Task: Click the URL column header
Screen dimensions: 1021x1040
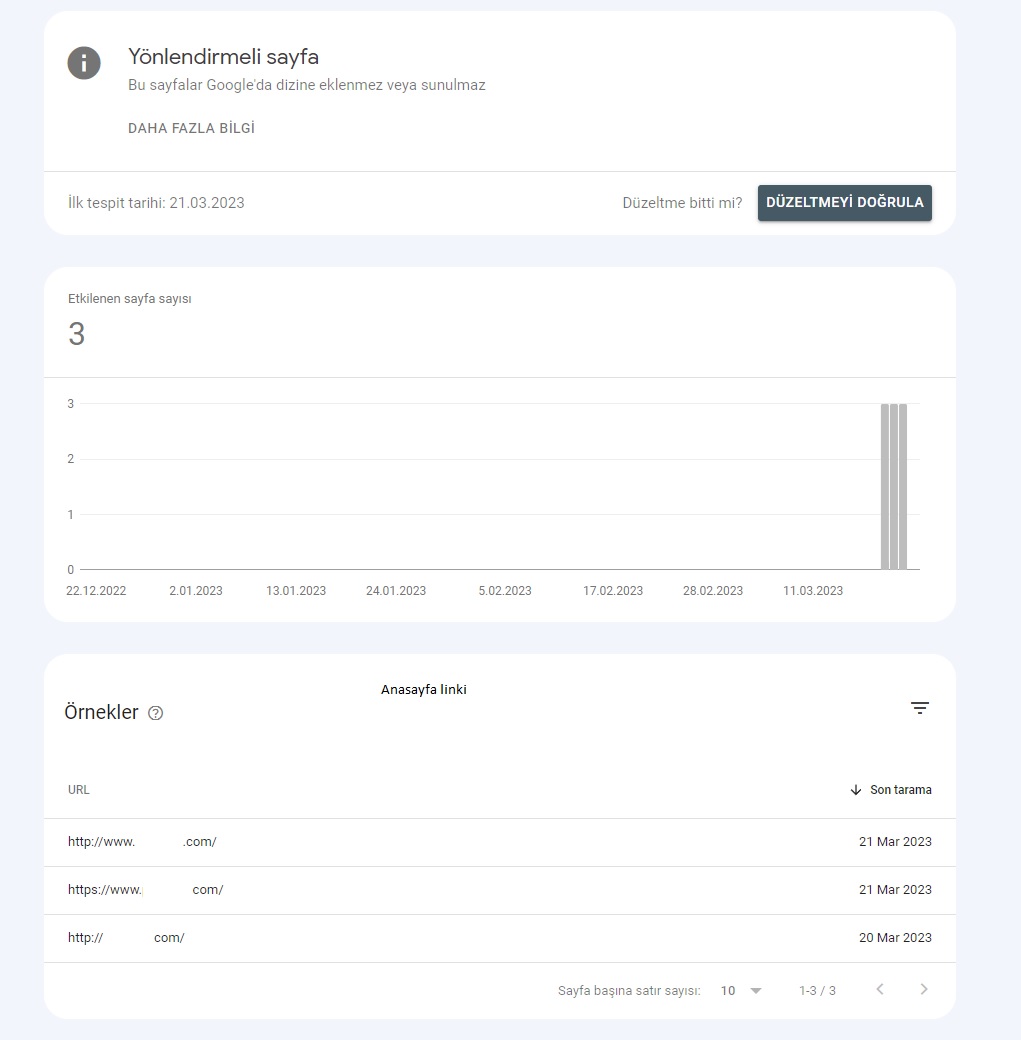Action: (78, 790)
